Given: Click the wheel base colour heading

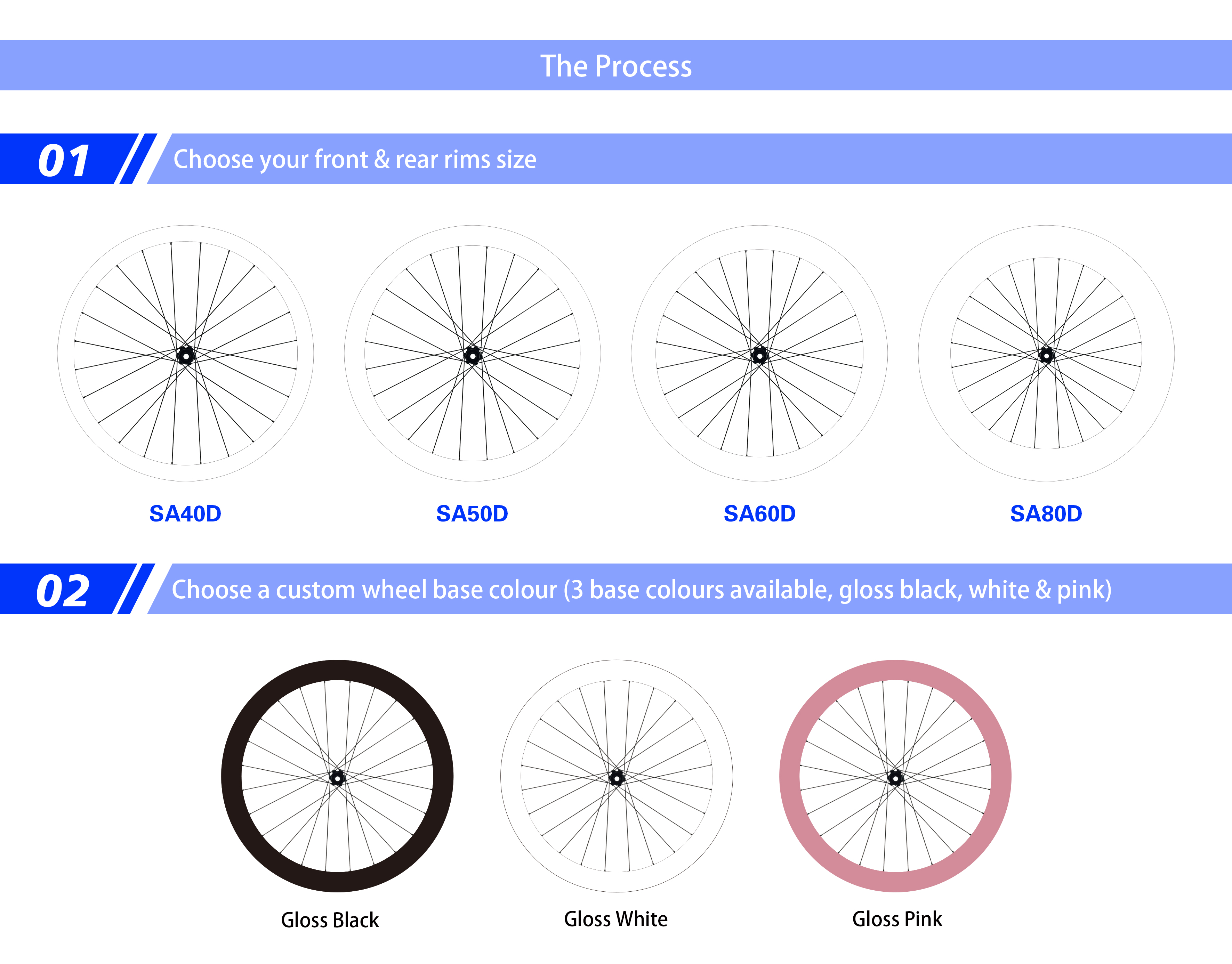Looking at the screenshot, I should [x=642, y=590].
